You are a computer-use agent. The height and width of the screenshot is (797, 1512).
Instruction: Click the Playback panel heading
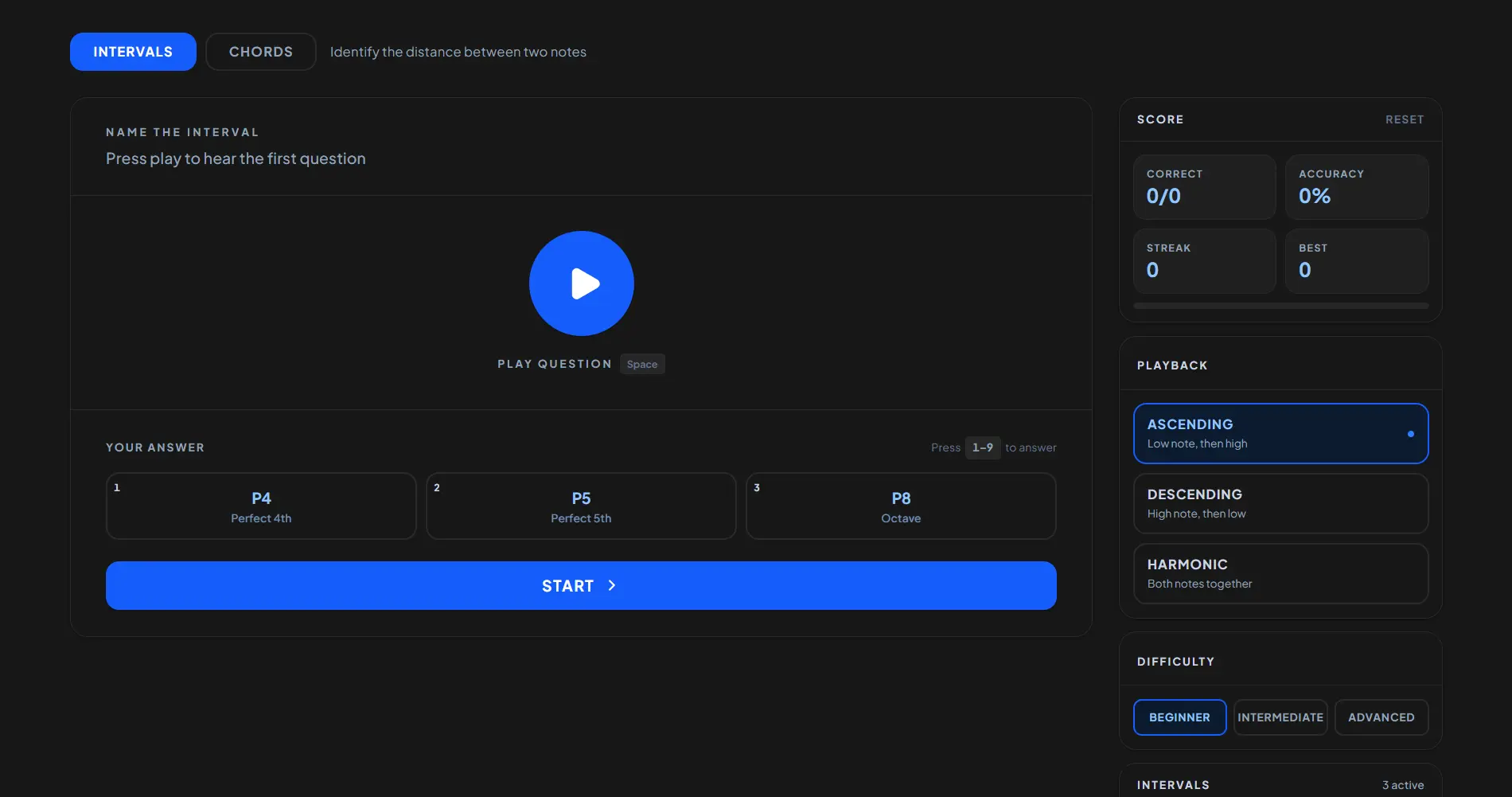1172,365
